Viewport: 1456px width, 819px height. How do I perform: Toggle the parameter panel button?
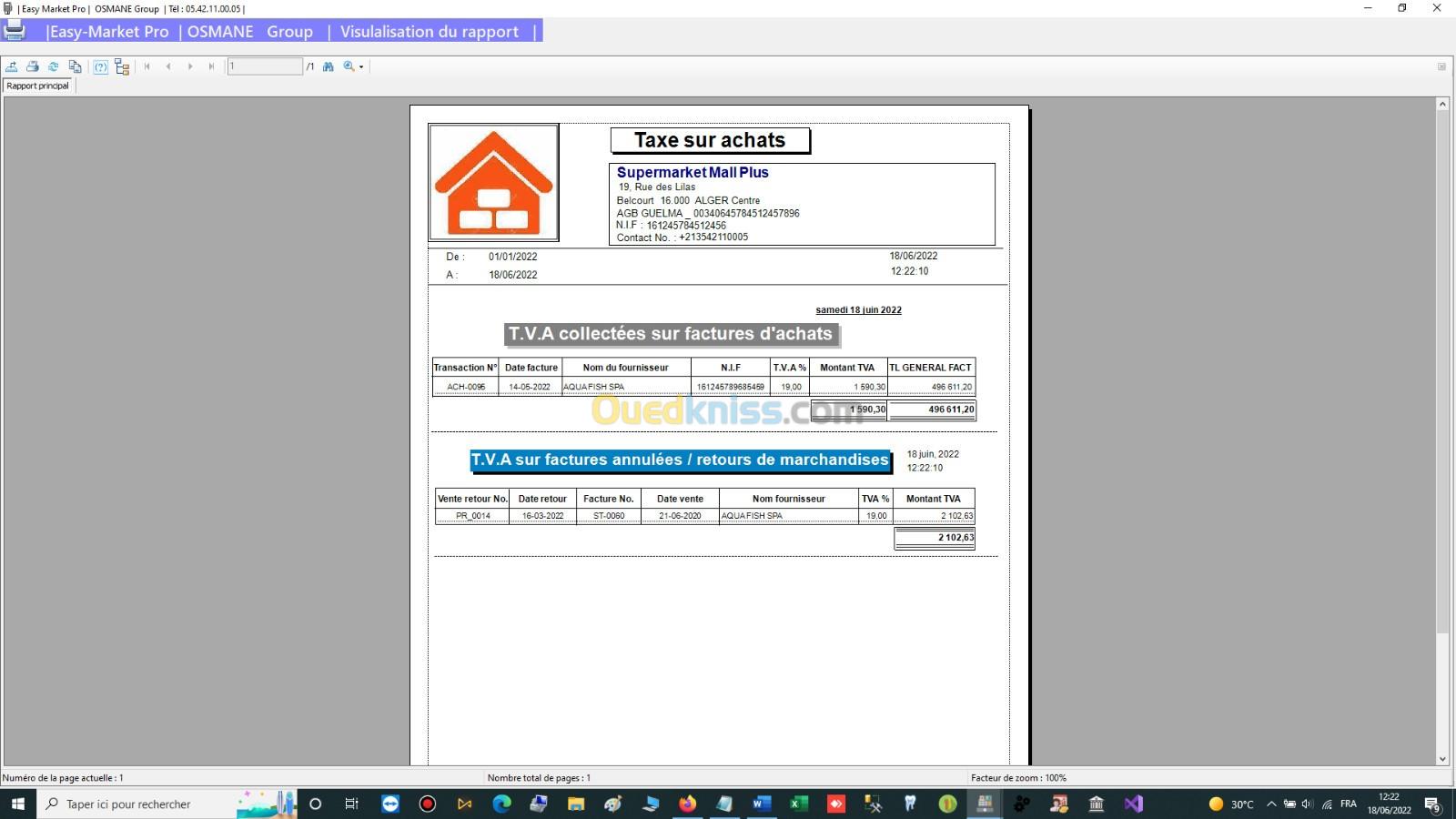101,66
